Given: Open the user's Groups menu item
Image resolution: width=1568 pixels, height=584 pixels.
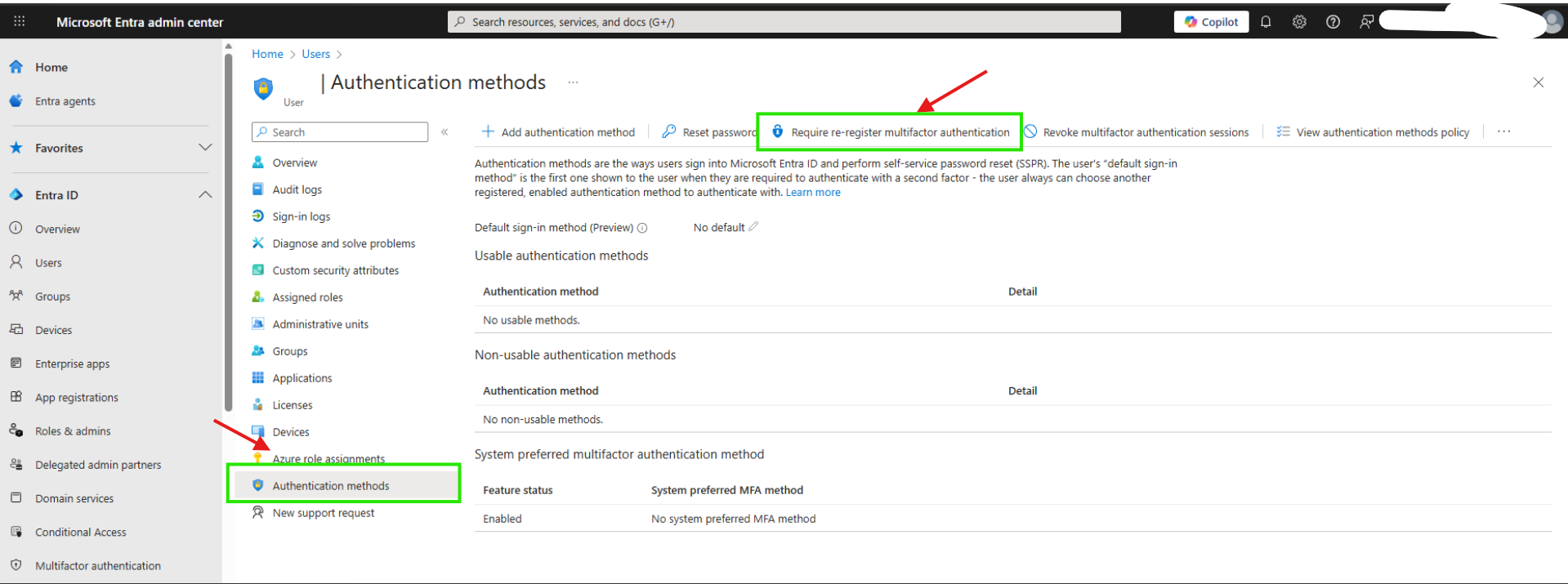Looking at the screenshot, I should tap(290, 351).
